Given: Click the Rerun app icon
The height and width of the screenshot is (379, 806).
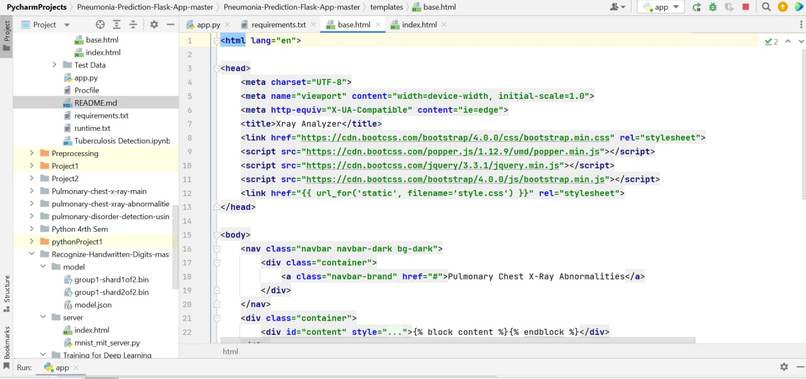Looking at the screenshot, I should coord(697,7).
